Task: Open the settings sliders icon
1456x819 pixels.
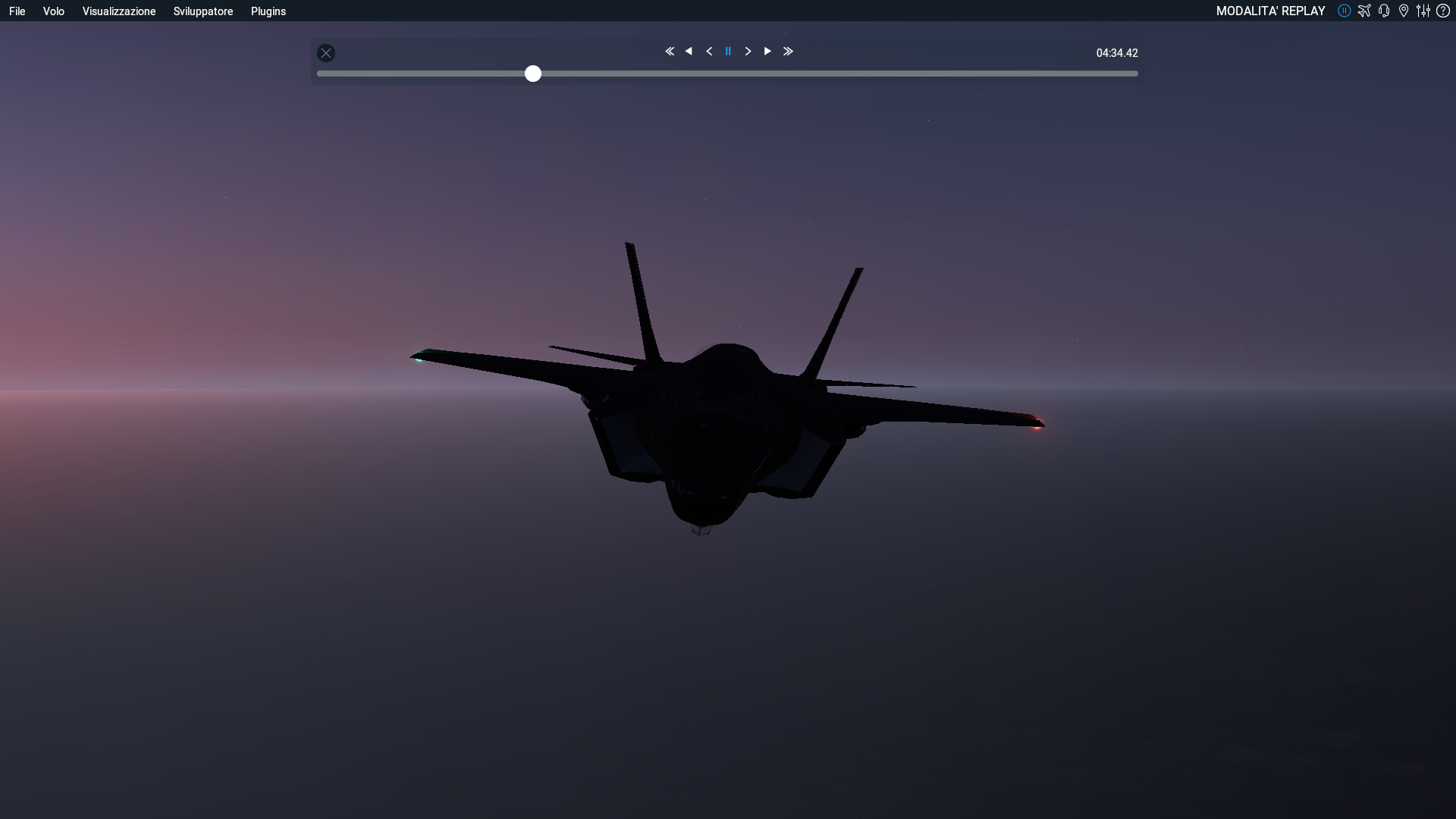Action: [x=1423, y=11]
